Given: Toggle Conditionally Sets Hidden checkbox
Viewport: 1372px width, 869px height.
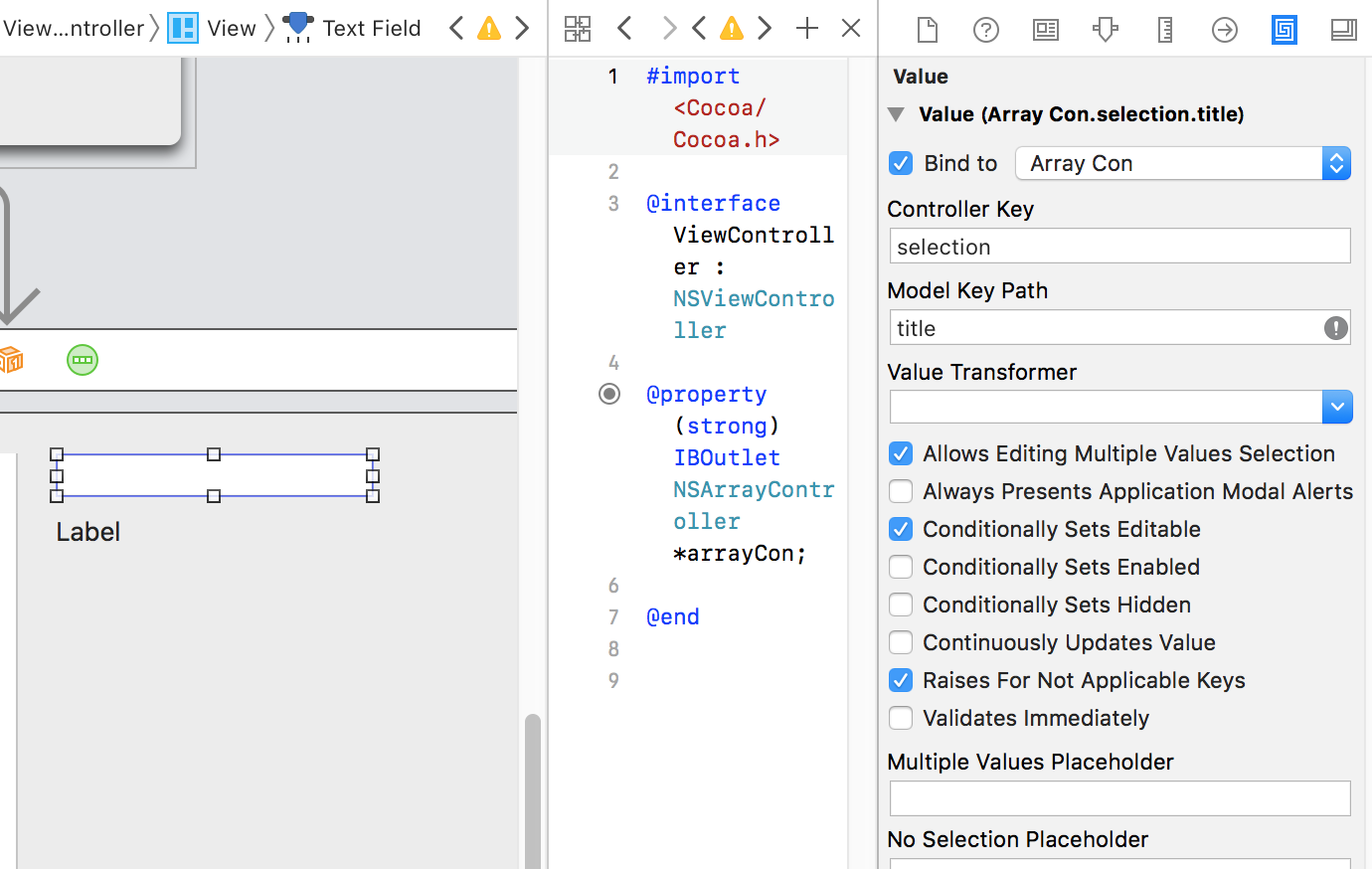Looking at the screenshot, I should [x=901, y=605].
